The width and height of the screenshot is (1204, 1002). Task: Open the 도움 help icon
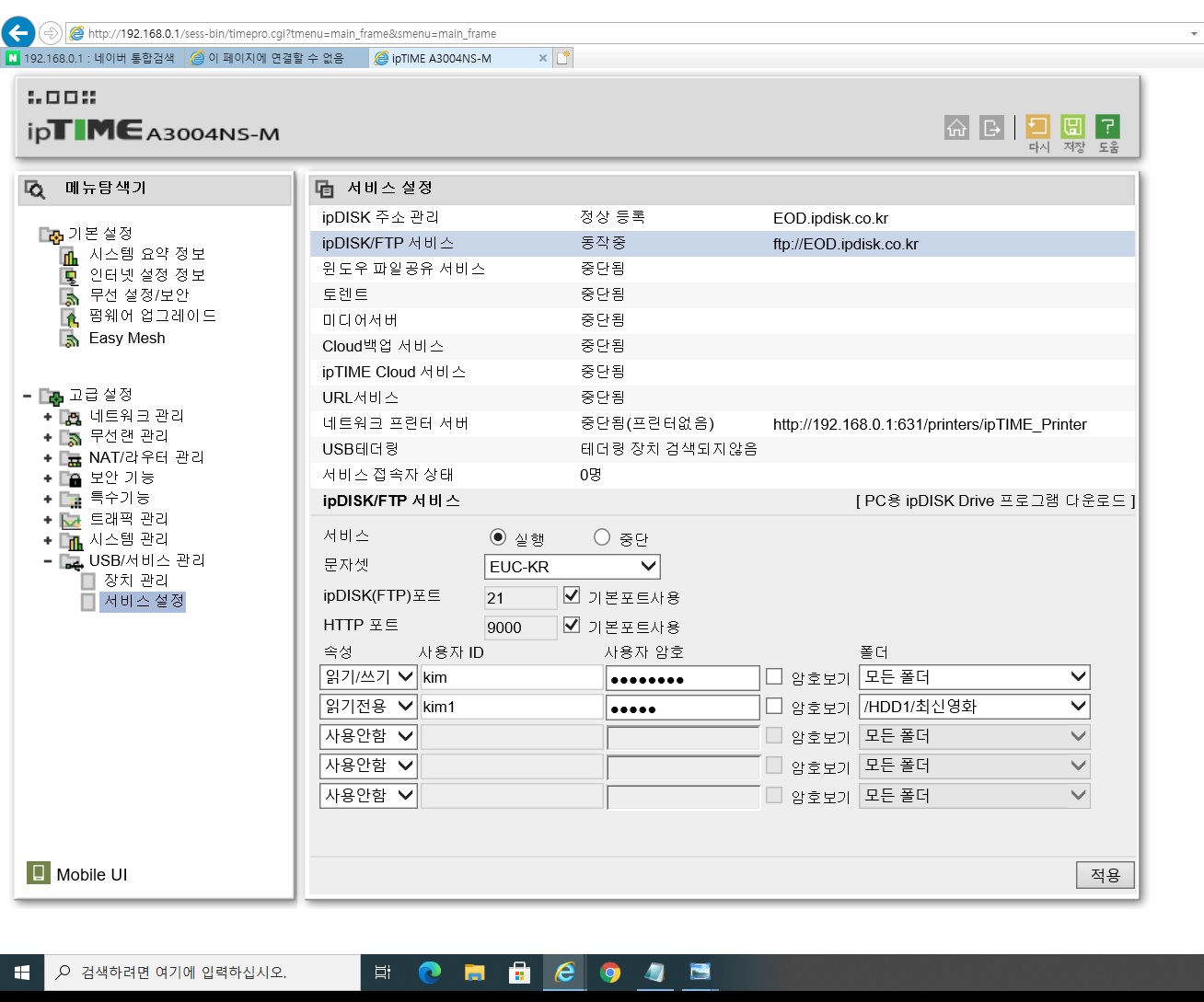(x=1108, y=127)
